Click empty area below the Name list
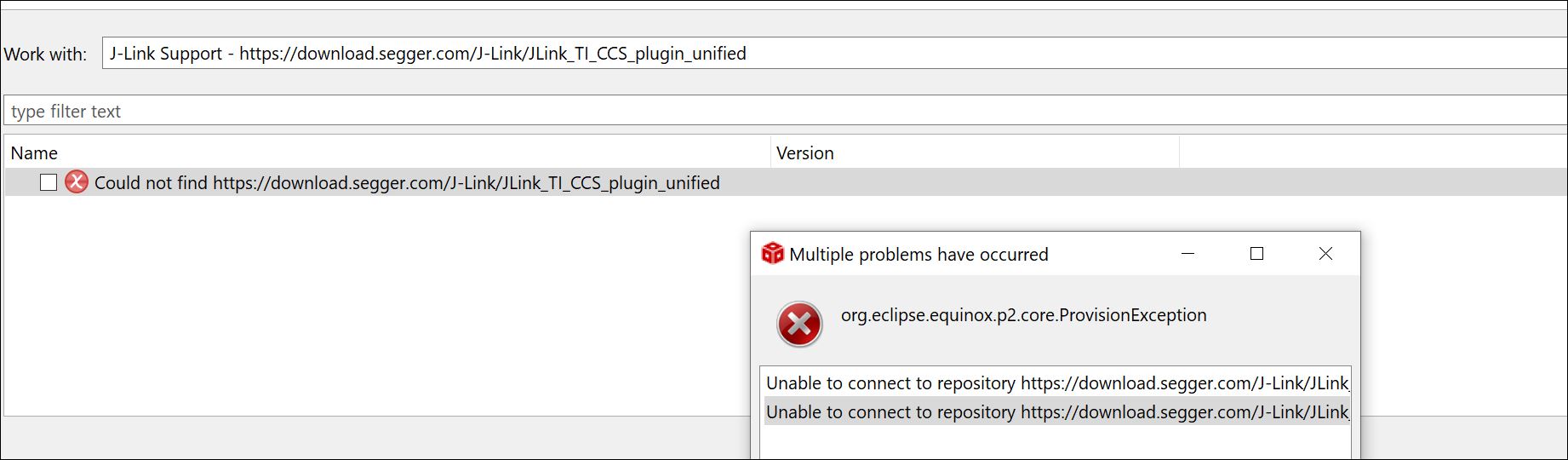Screen dimensions: 1568x460 (x=375, y=307)
